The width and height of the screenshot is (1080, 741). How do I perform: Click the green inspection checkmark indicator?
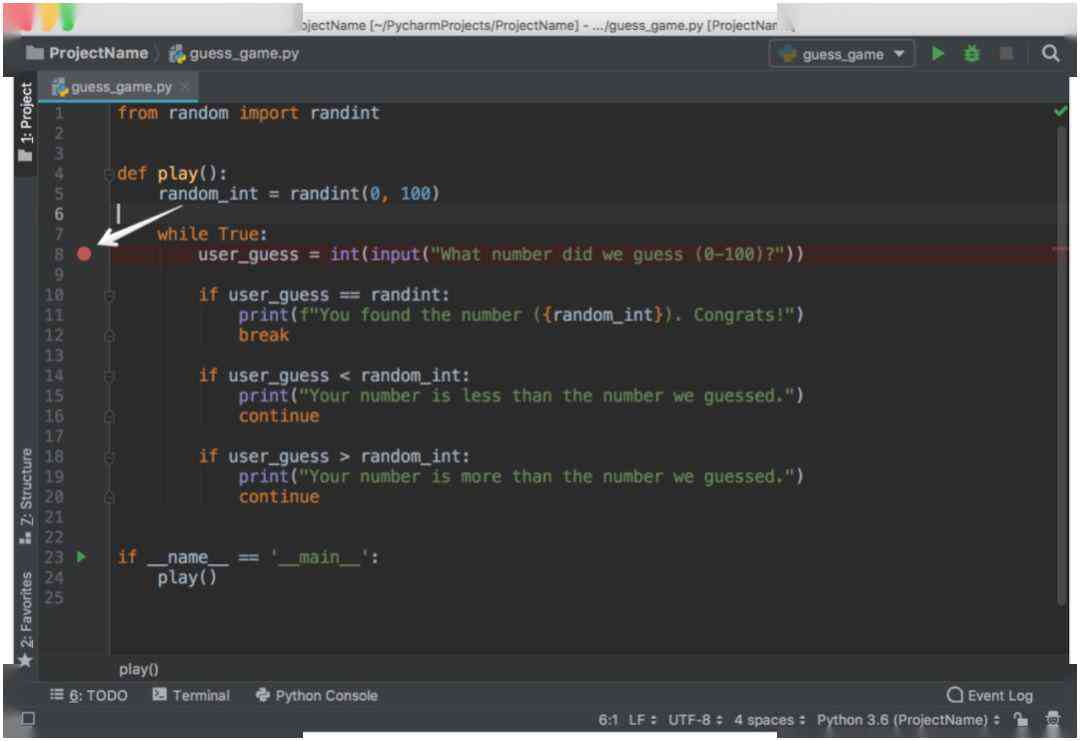1060,111
